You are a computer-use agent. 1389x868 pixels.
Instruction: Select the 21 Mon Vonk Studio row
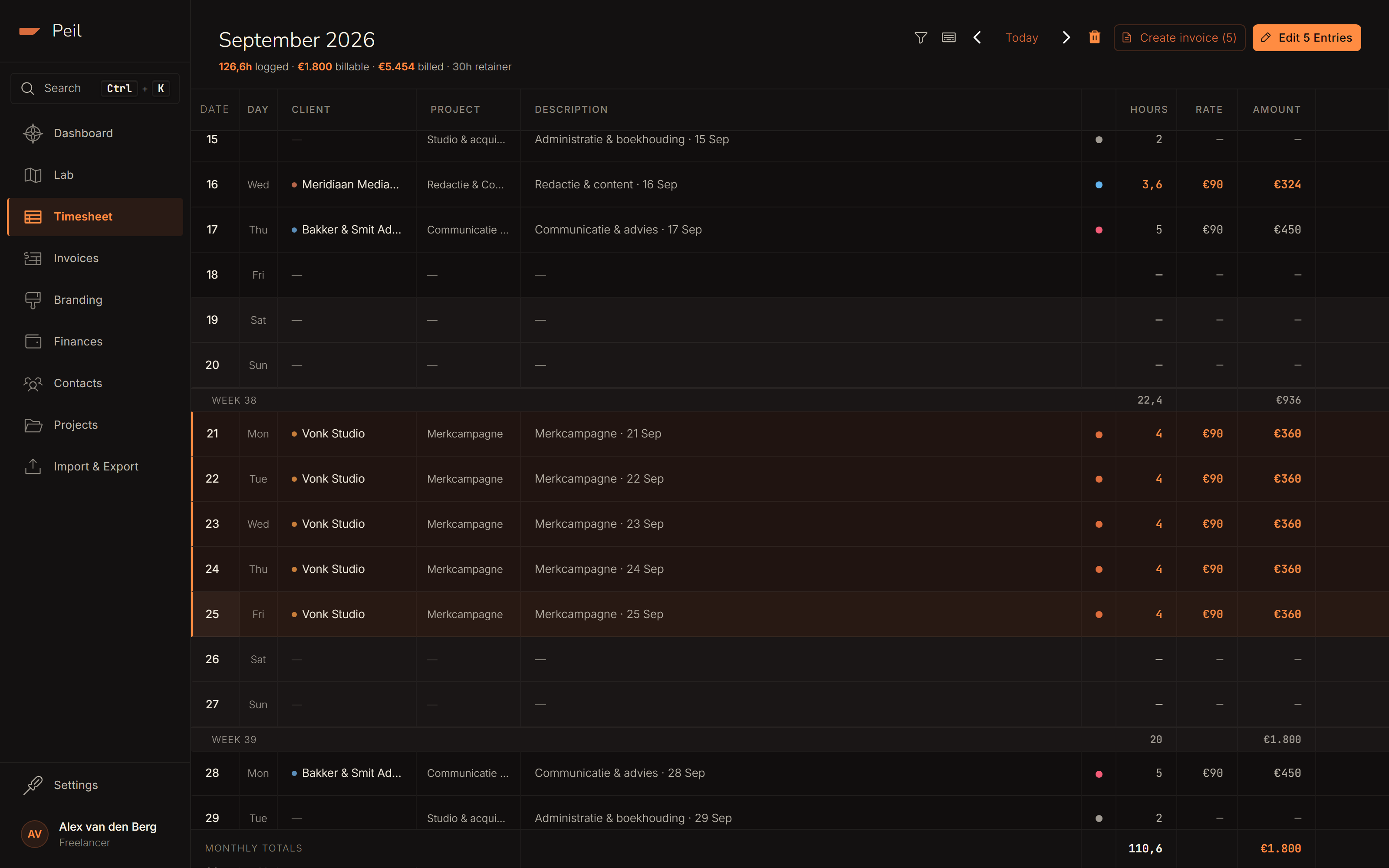click(789, 434)
